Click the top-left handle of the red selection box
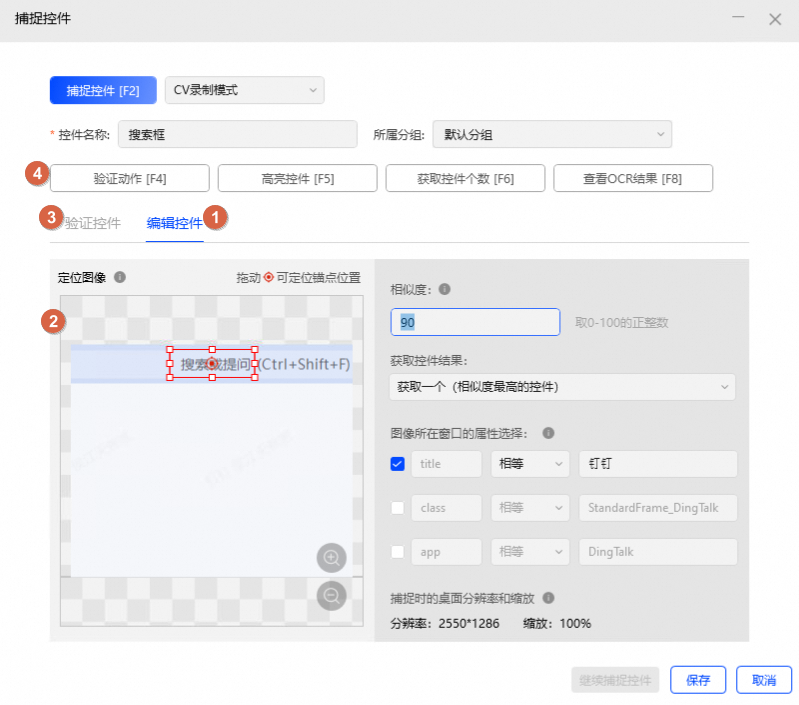Viewport: 799px width, 705px height. click(x=170, y=349)
